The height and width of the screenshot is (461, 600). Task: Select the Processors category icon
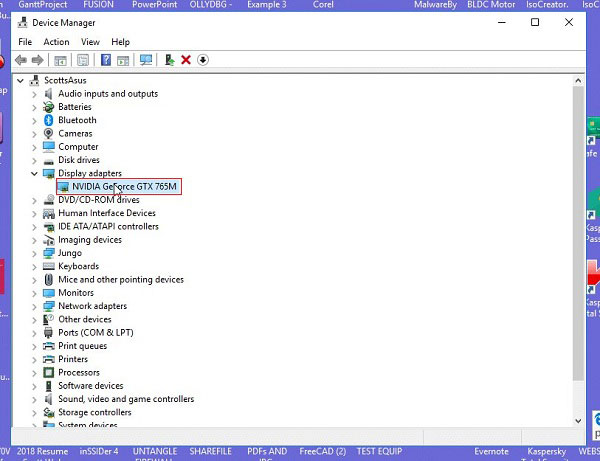point(48,372)
